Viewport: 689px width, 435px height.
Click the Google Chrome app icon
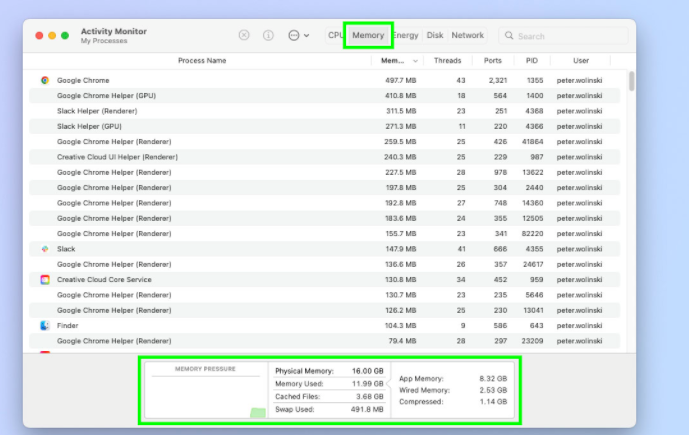(x=45, y=80)
